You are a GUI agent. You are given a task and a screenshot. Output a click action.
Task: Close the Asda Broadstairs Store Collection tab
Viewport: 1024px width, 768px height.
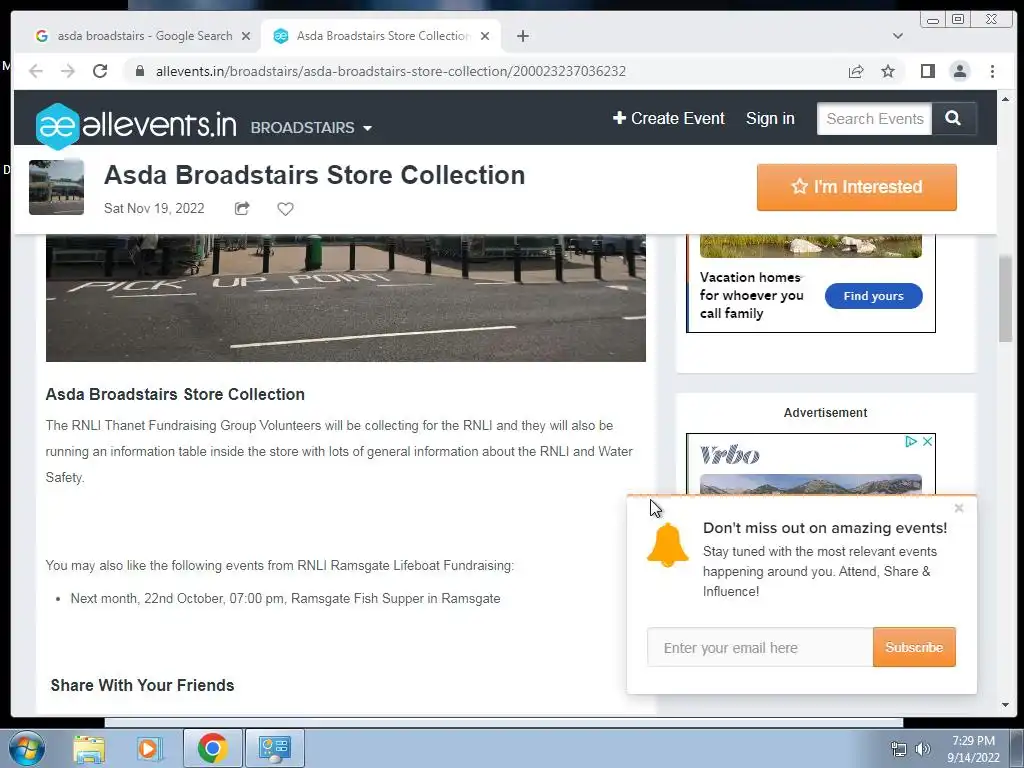click(x=485, y=36)
